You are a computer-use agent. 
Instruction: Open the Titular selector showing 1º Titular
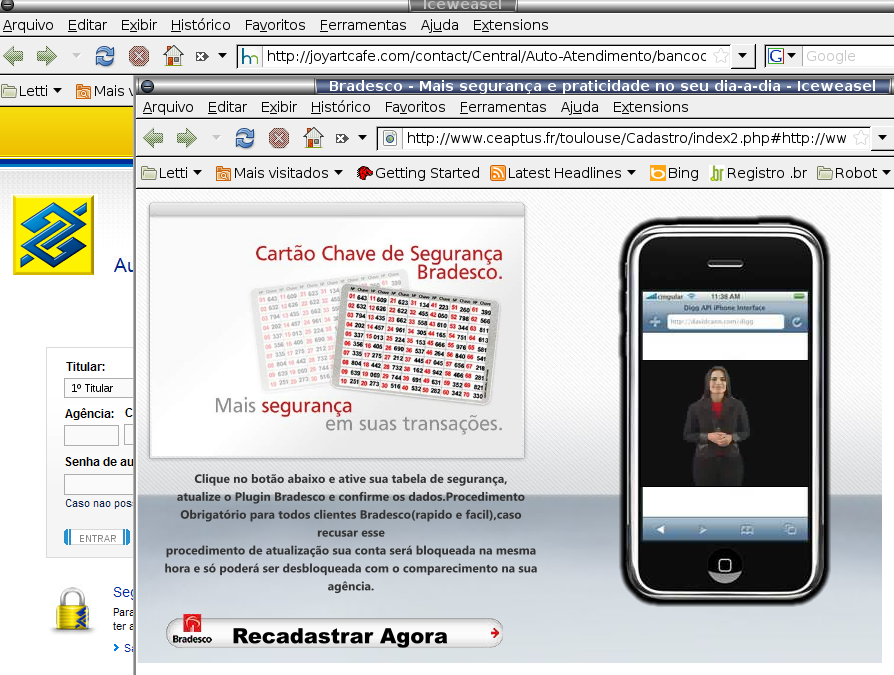[x=98, y=388]
